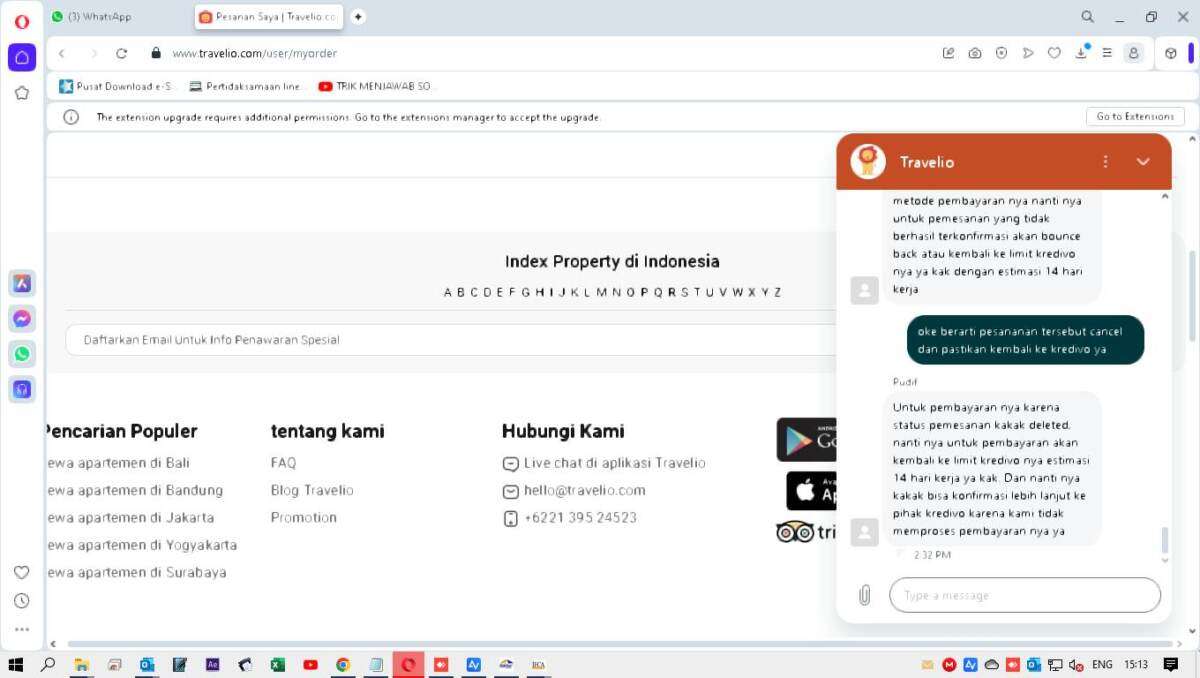Click the +6221 395 24523 phone number

(x=580, y=517)
